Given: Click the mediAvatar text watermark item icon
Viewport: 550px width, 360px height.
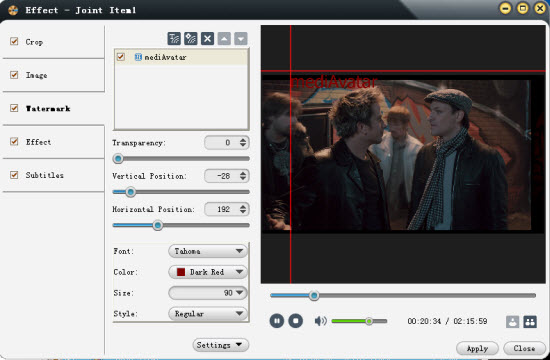Looking at the screenshot, I should pos(138,57).
